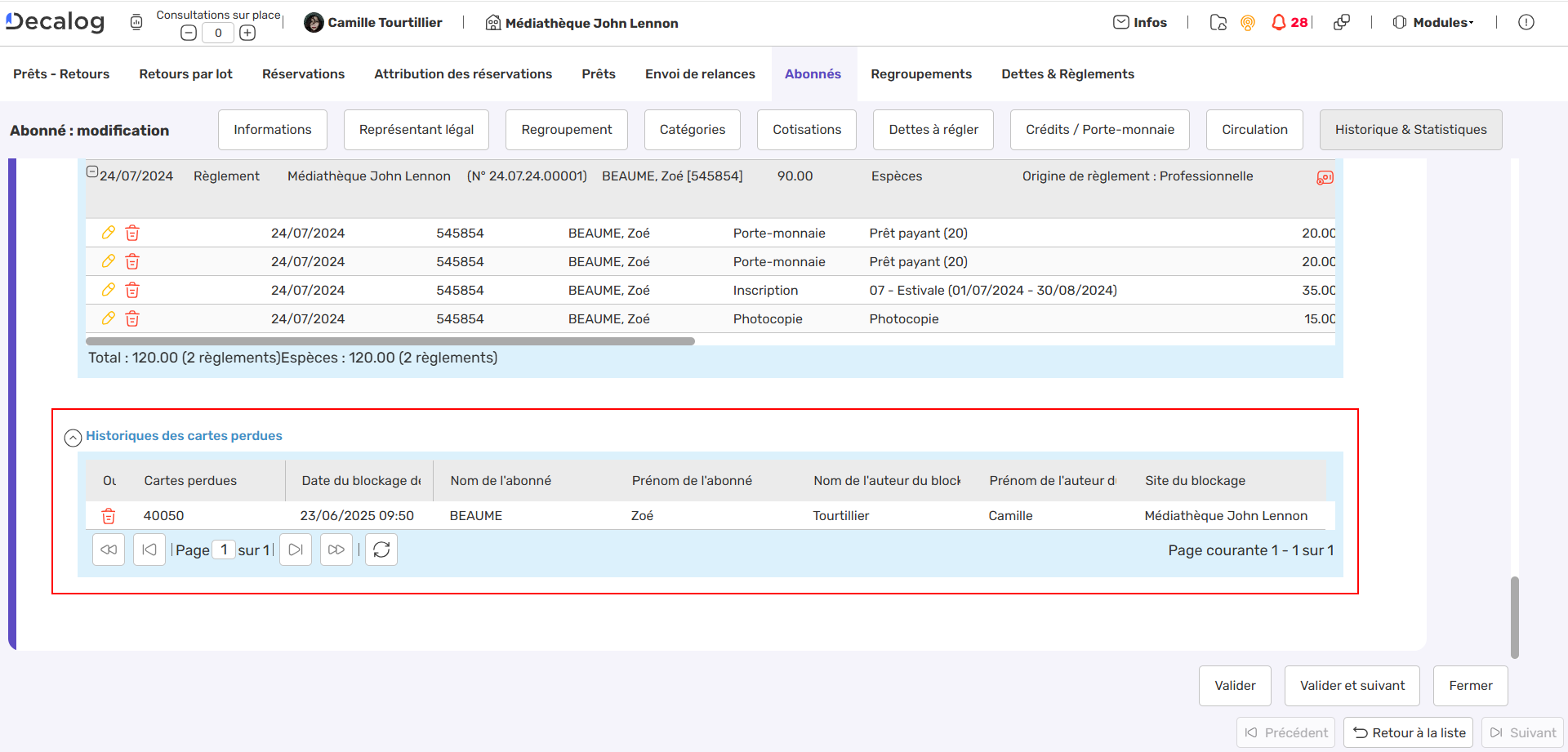Screen dimensions: 1568x752
Task: Collapse the Historiques des cartes perdues section
Action: tap(73, 438)
